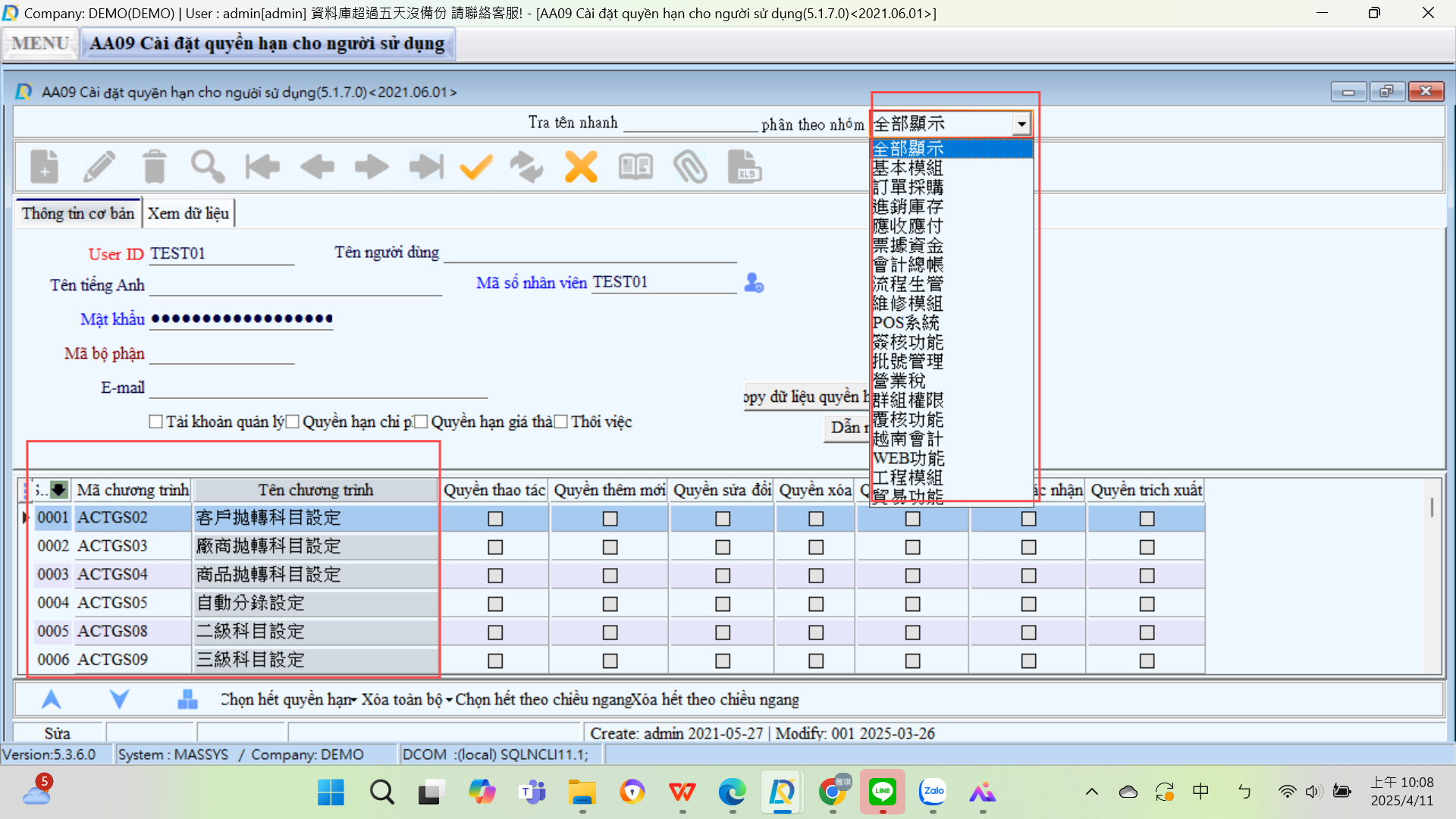This screenshot has height=819, width=1456.
Task: Select 全部顯示 option in group list
Action: point(952,149)
